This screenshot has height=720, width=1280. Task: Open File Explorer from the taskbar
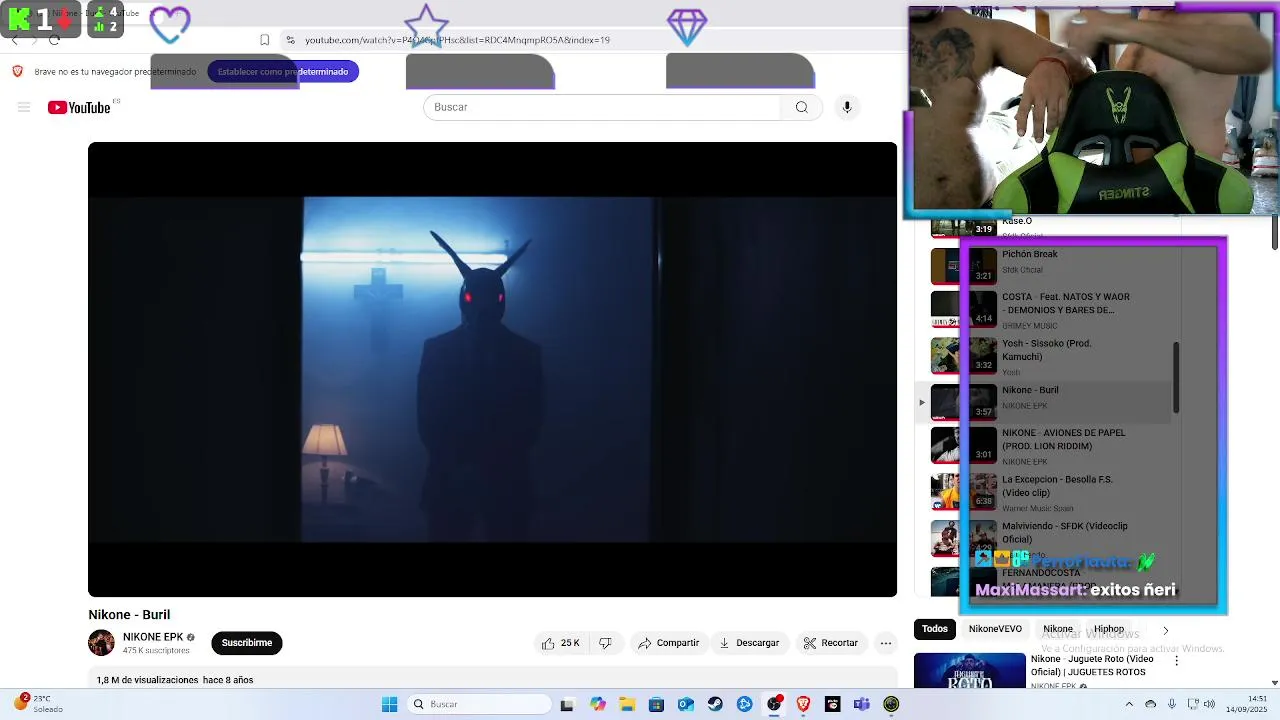[x=627, y=704]
